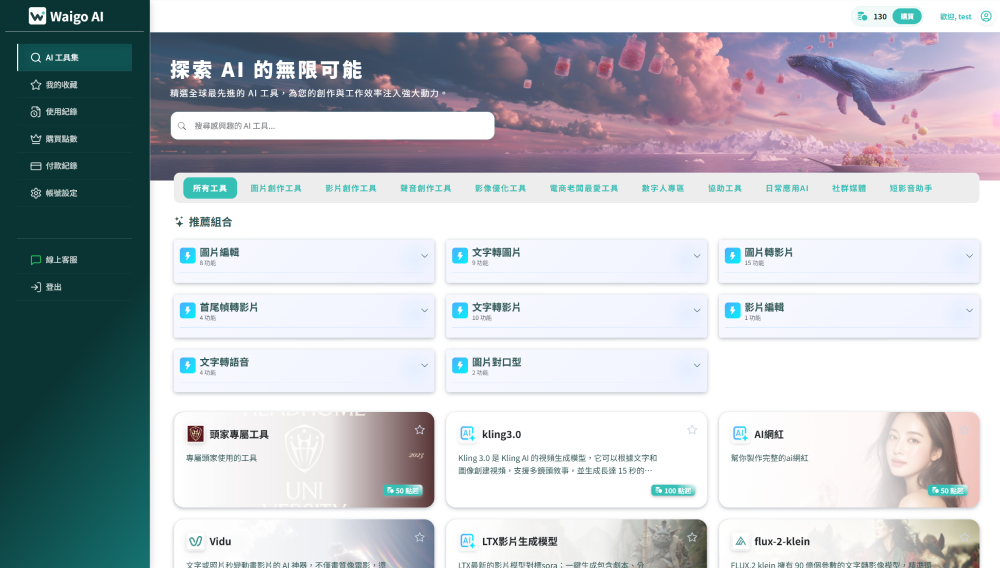
Task: Open 我的收藏 star icon in sidebar
Action: point(36,85)
